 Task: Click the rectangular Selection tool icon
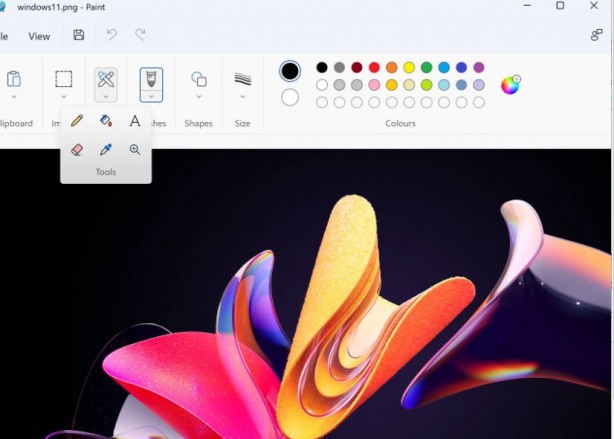(x=63, y=79)
